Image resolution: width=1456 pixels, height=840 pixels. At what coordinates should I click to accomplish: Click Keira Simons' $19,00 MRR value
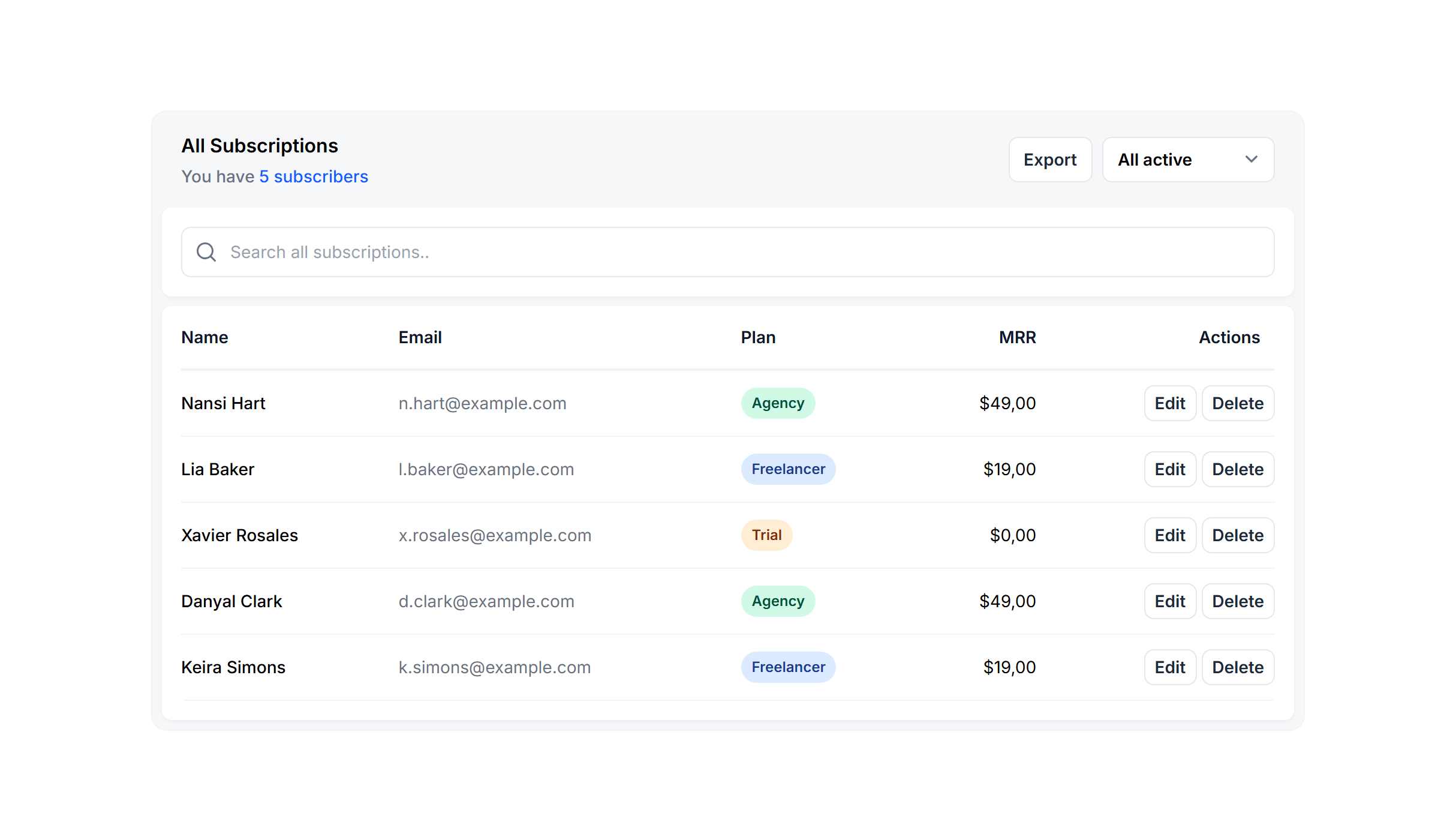pyautogui.click(x=1009, y=667)
